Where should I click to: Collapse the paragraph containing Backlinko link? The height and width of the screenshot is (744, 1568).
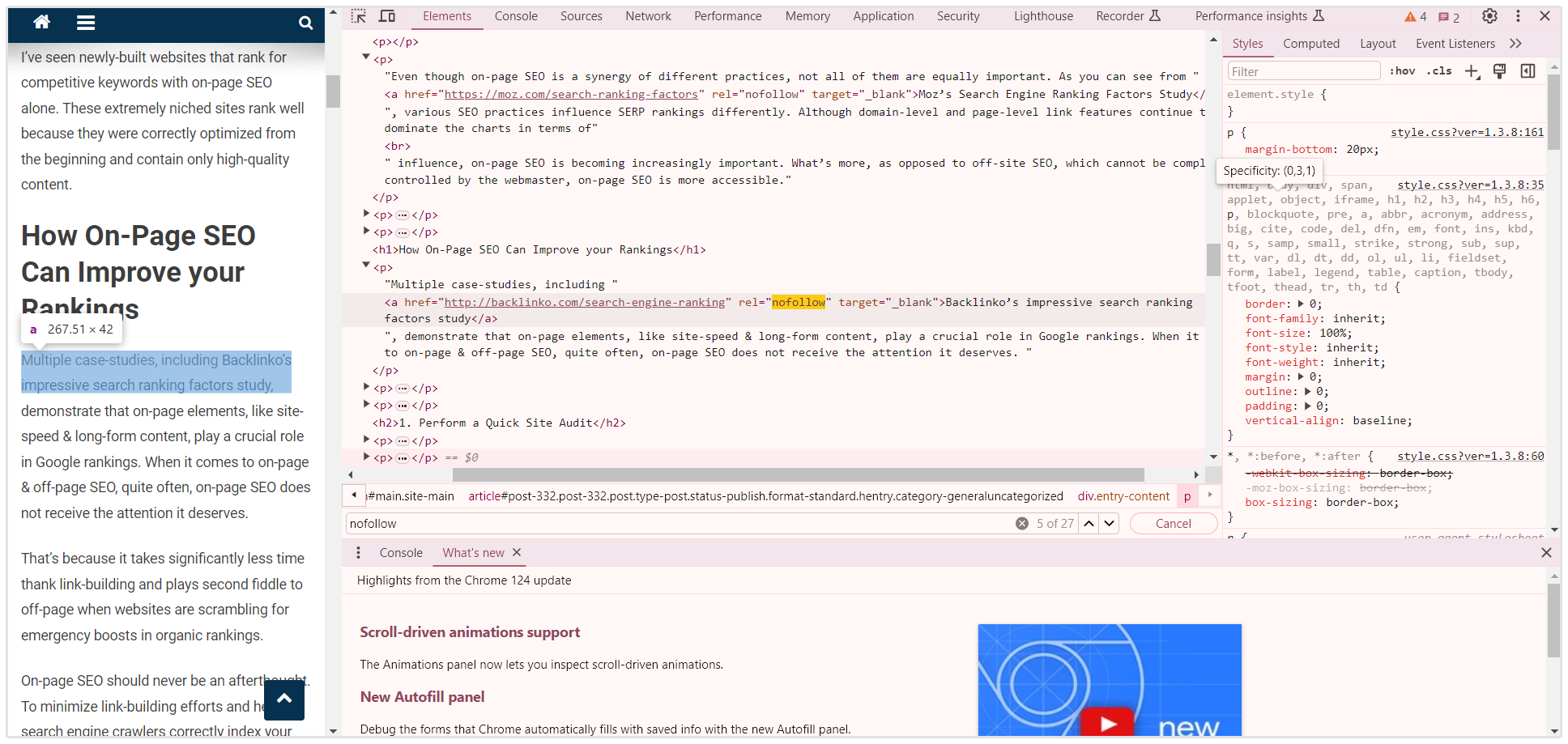tap(366, 266)
